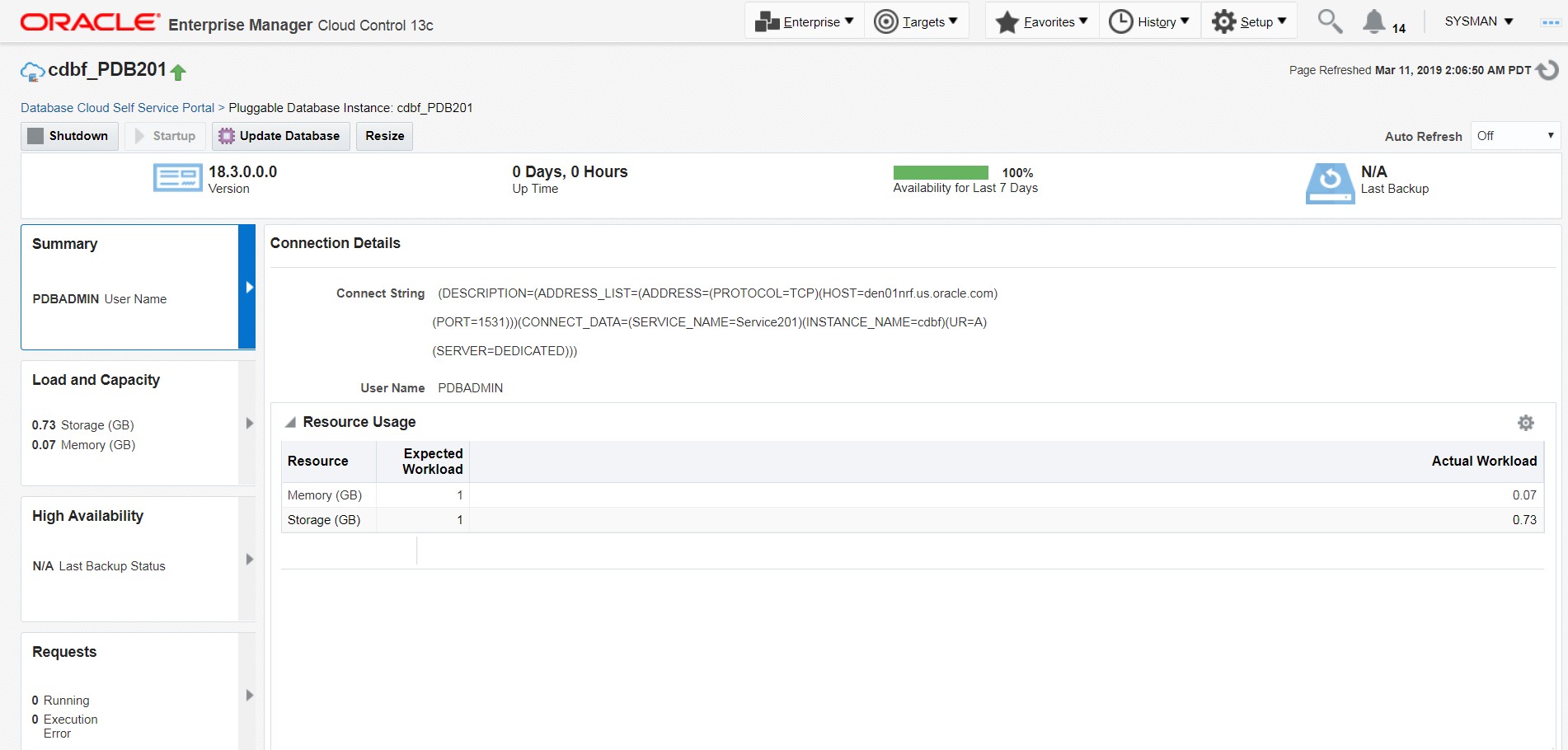
Task: Click the Last Backup disk icon
Action: coord(1330,183)
